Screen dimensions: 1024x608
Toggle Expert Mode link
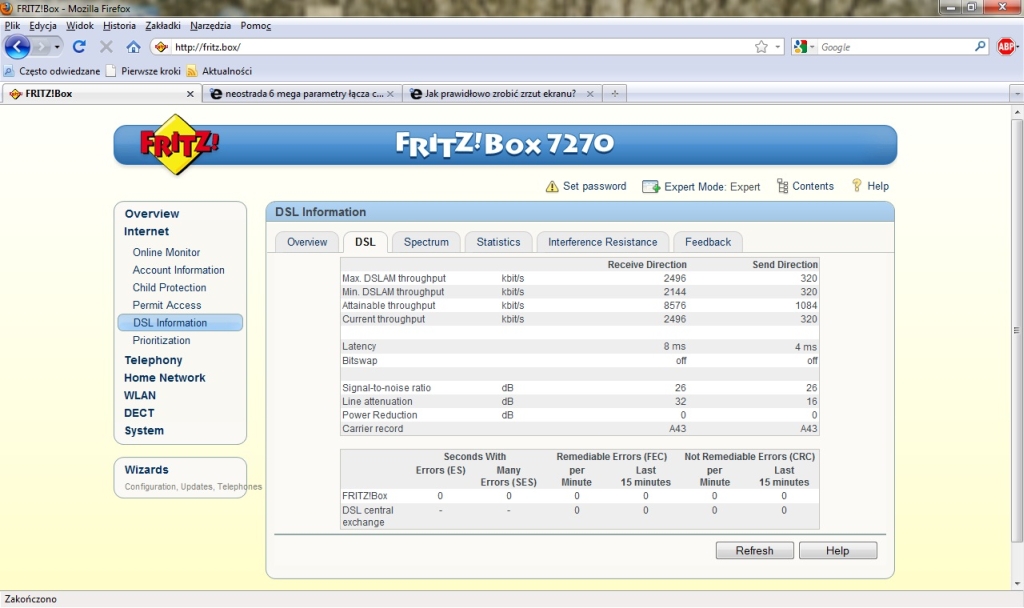[701, 187]
